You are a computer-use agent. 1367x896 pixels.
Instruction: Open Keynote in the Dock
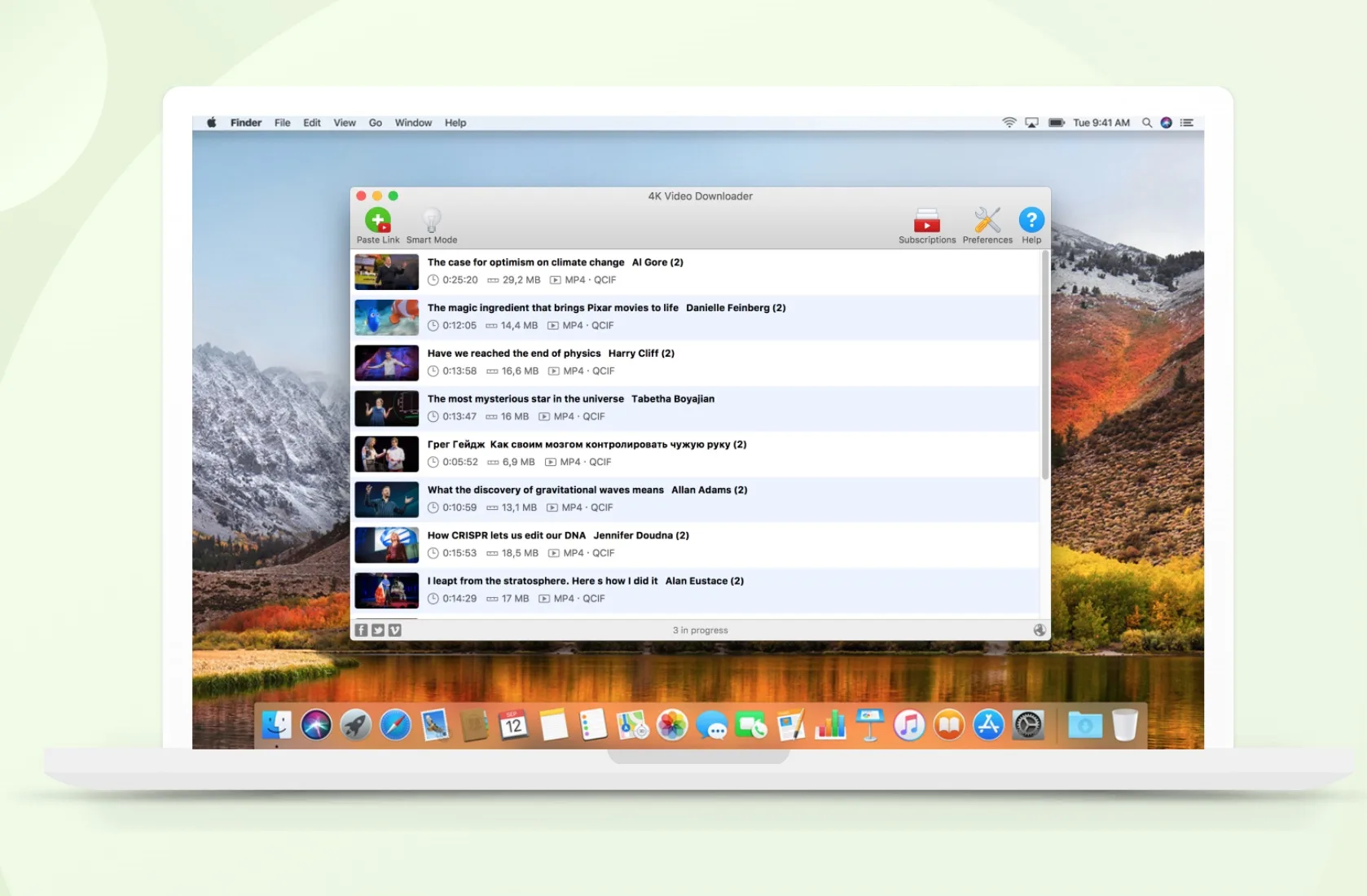[x=870, y=724]
